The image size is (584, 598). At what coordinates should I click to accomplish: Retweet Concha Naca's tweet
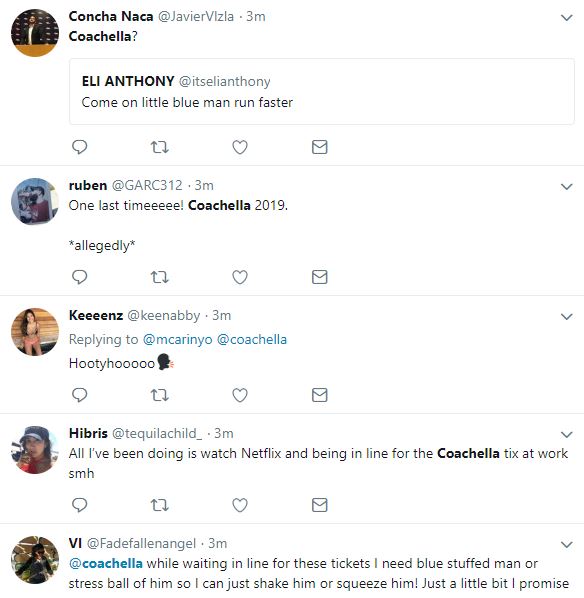(x=159, y=147)
